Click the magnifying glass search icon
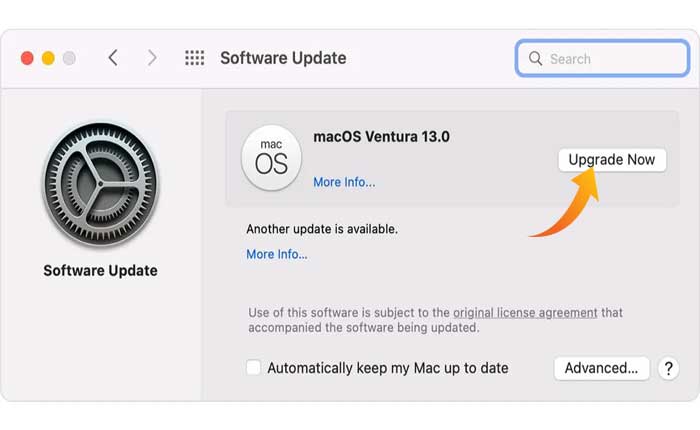Image resolution: width=700 pixels, height=430 pixels. (x=535, y=59)
